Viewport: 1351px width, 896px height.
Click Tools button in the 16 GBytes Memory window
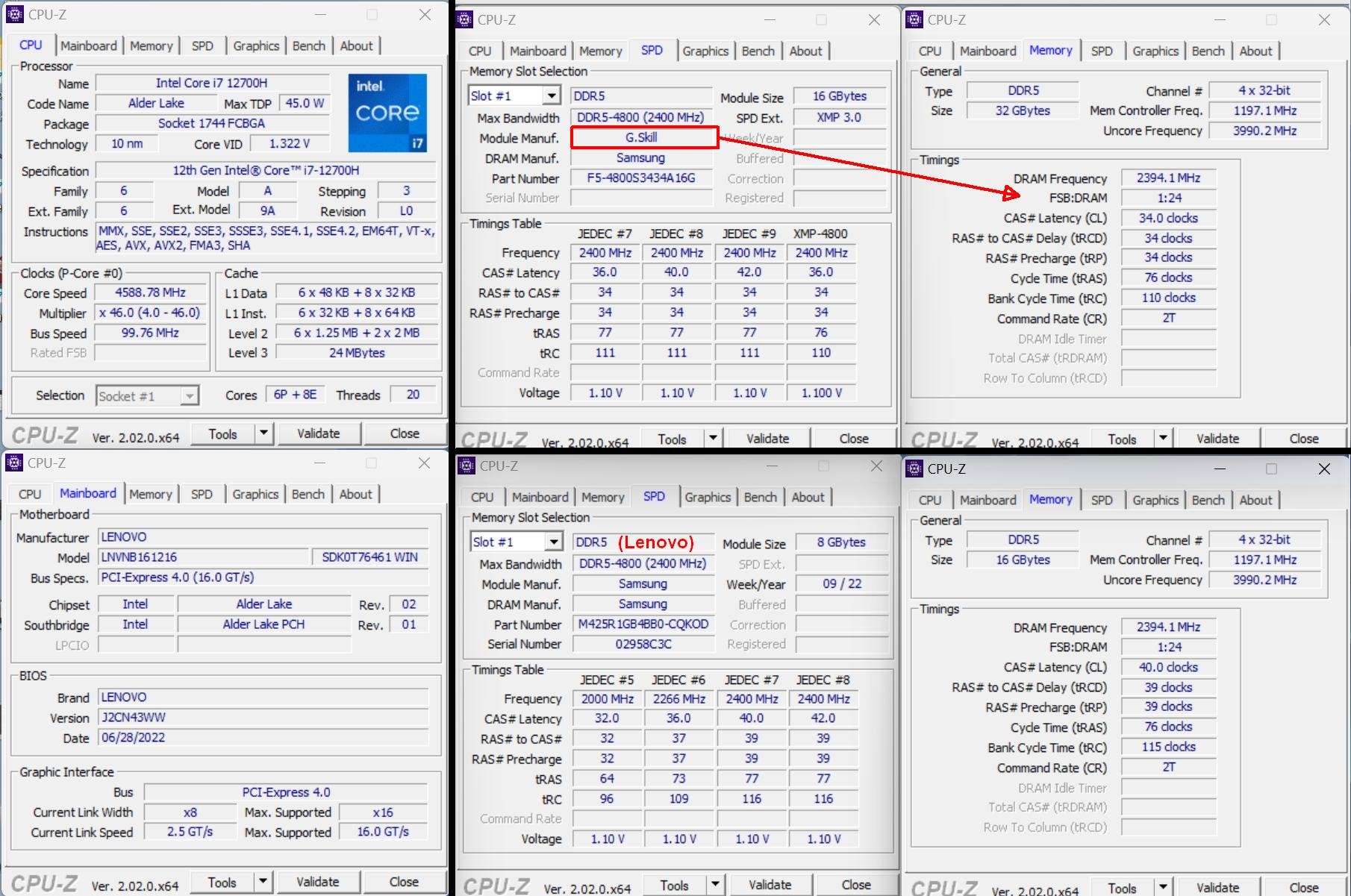click(1123, 887)
